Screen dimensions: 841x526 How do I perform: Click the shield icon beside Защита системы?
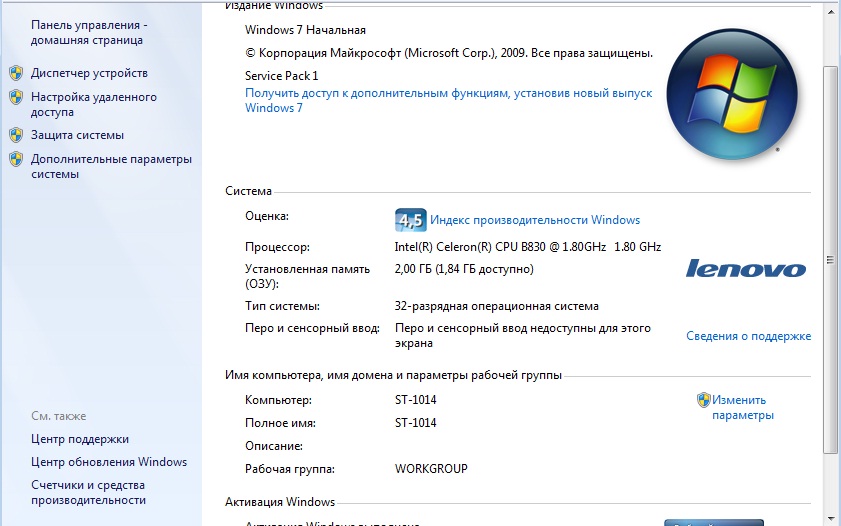click(16, 135)
